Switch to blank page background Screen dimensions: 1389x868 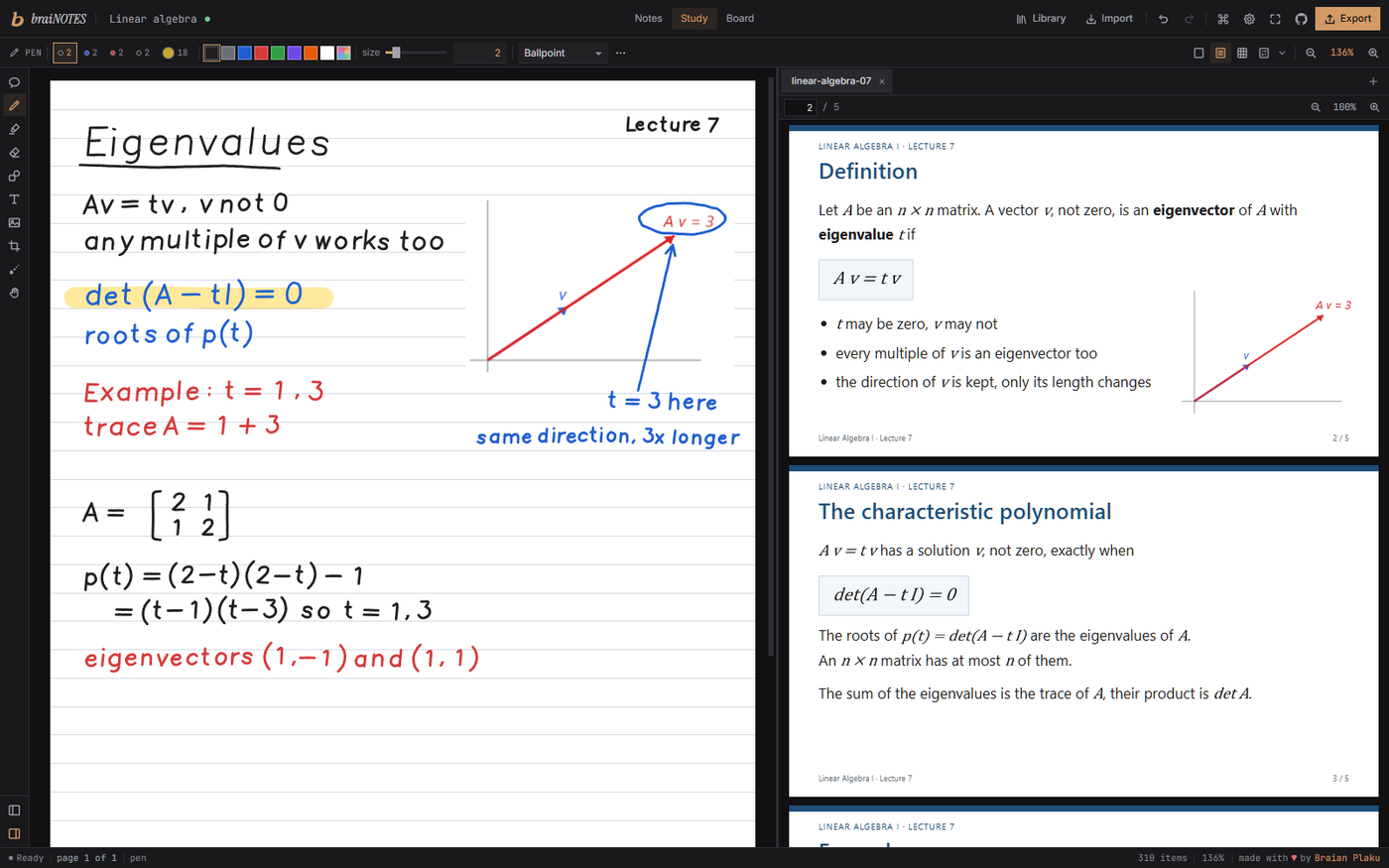(1199, 53)
